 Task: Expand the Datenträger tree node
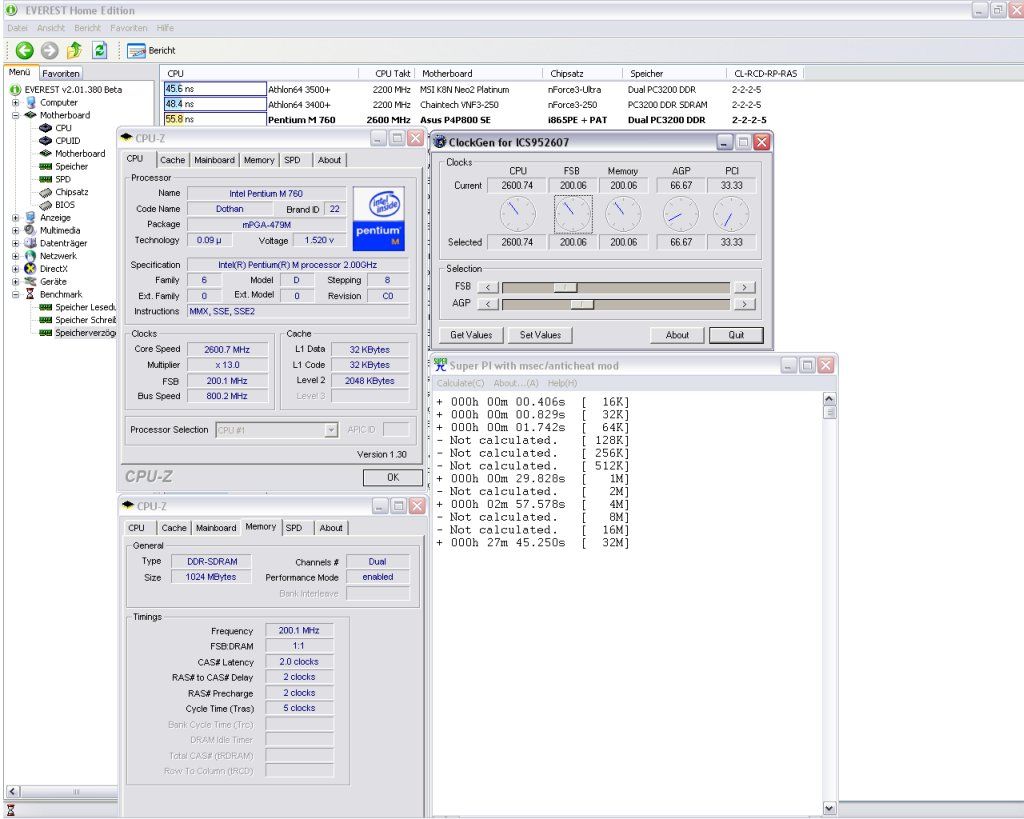tap(16, 243)
